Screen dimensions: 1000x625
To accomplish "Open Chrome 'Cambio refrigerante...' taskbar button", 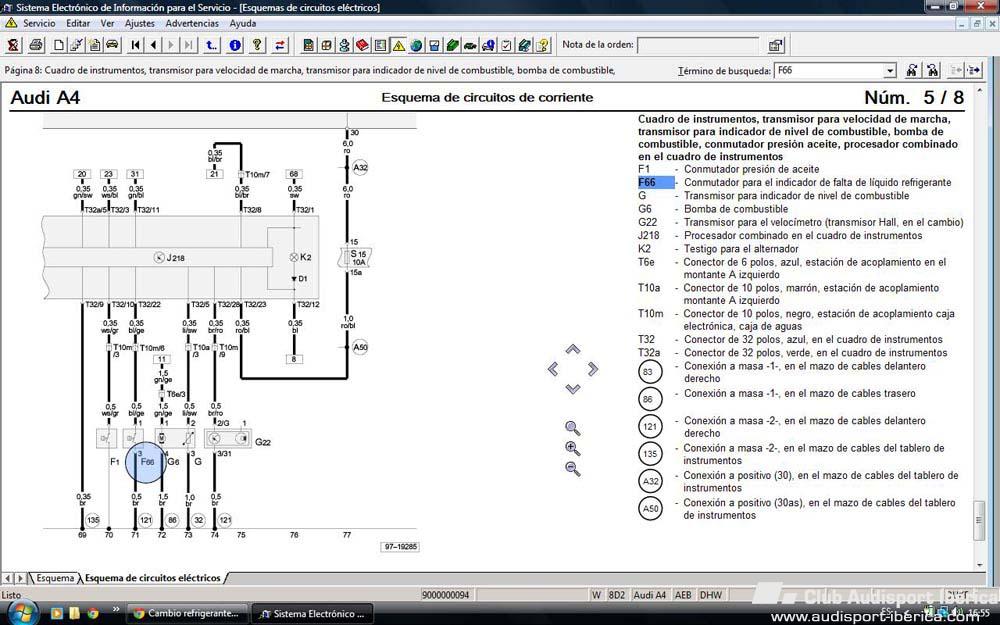I will (186, 614).
